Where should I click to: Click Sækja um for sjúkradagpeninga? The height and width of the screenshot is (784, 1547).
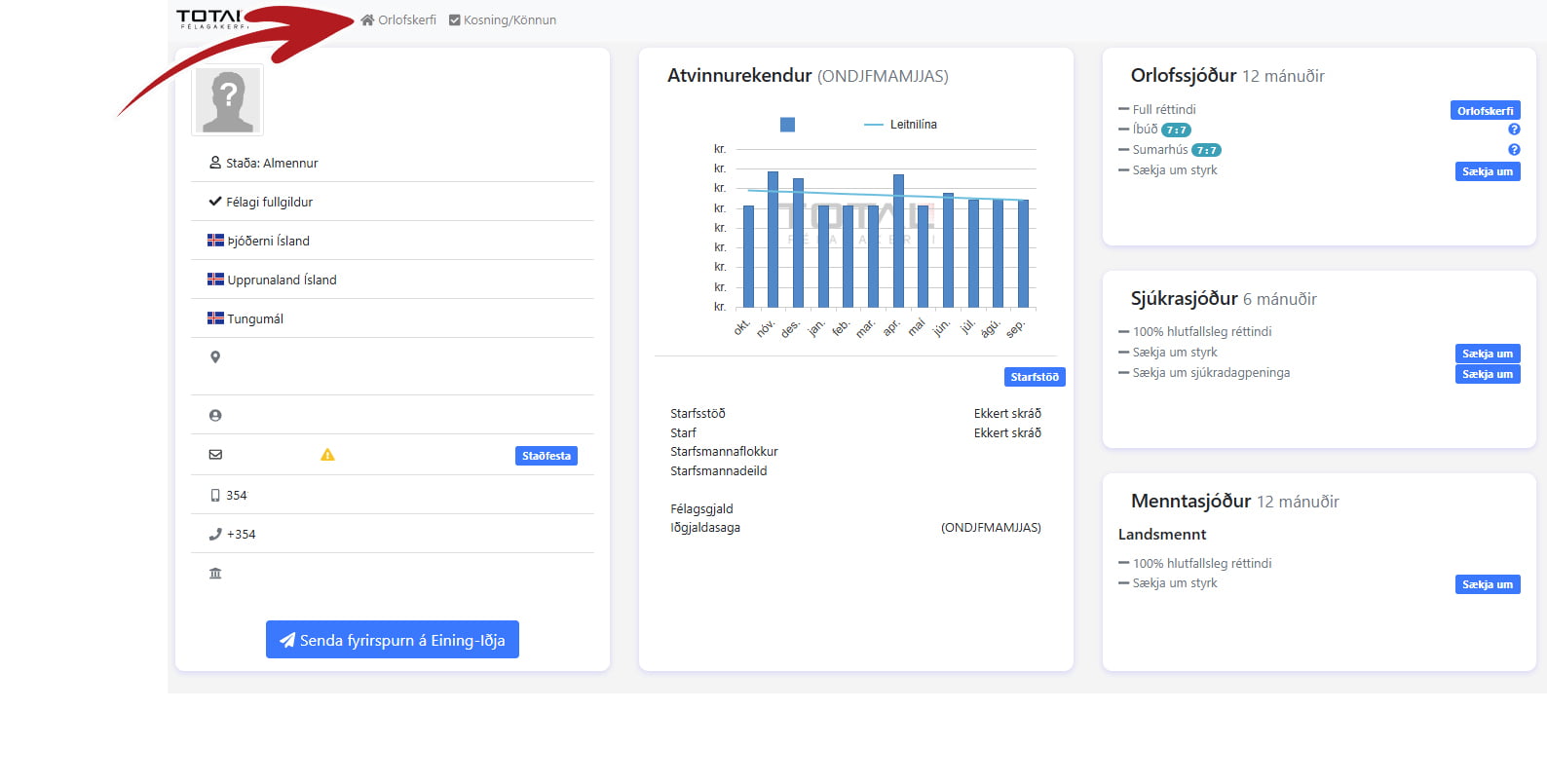click(x=1487, y=374)
